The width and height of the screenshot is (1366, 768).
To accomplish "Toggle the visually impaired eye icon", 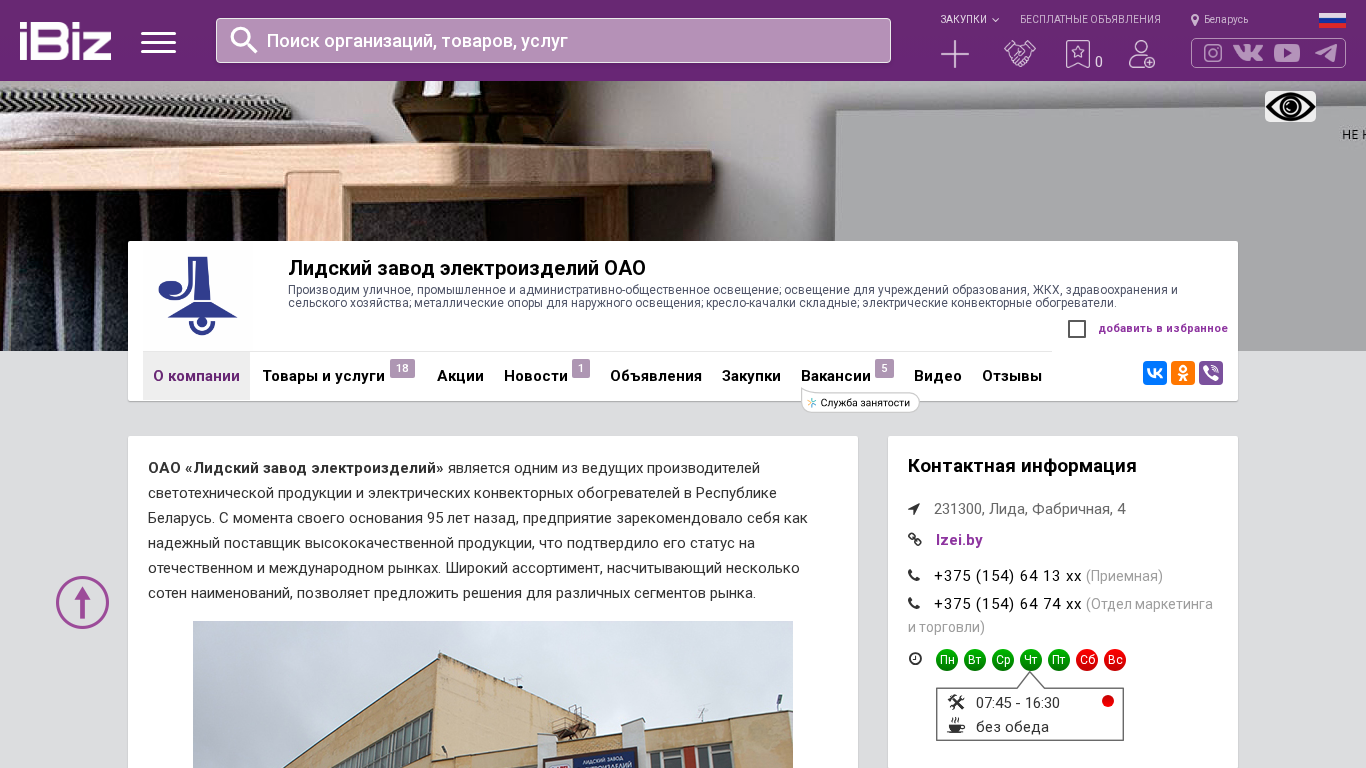I will [x=1290, y=106].
